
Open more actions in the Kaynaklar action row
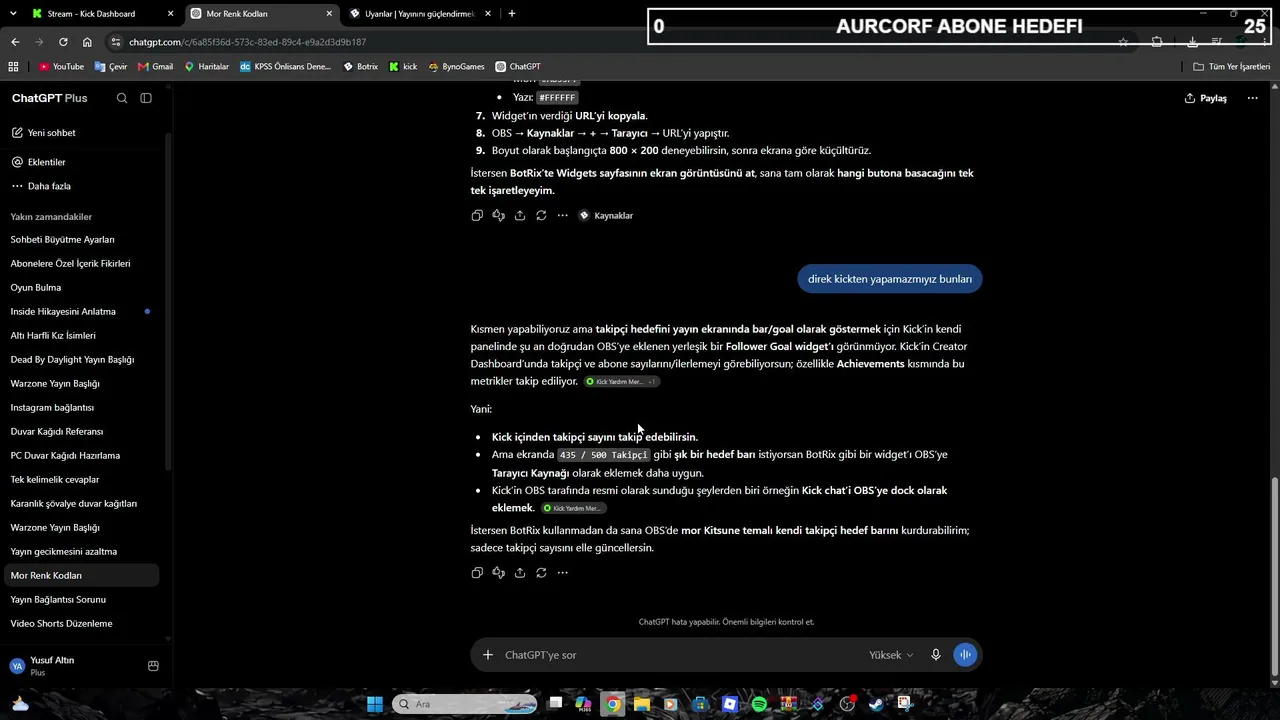[x=562, y=215]
